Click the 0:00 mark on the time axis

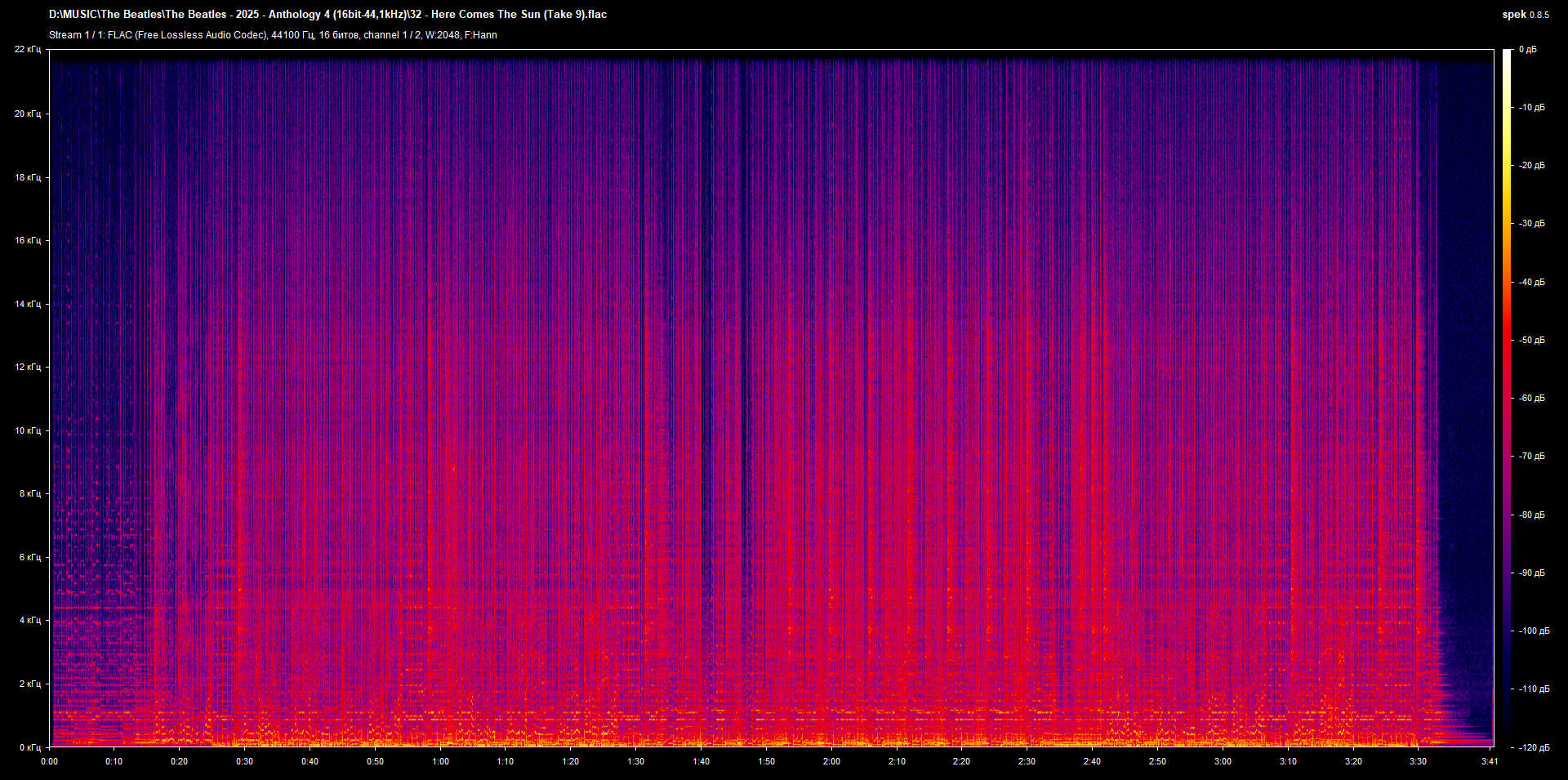coord(50,761)
